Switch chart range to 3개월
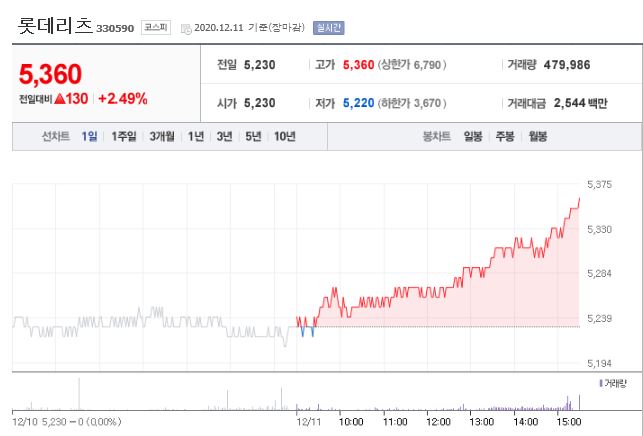The image size is (643, 436). 162,136
